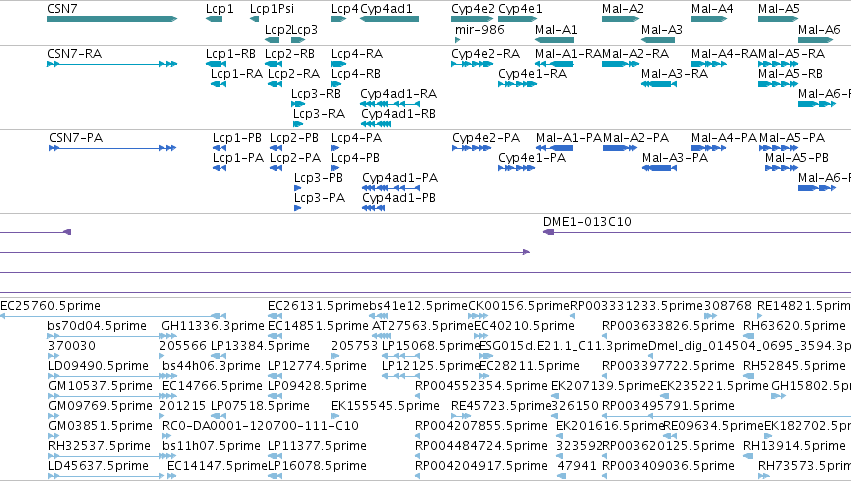This screenshot has height=481, width=851.
Task: Select the Lcp3 gene label
Action: (304, 30)
